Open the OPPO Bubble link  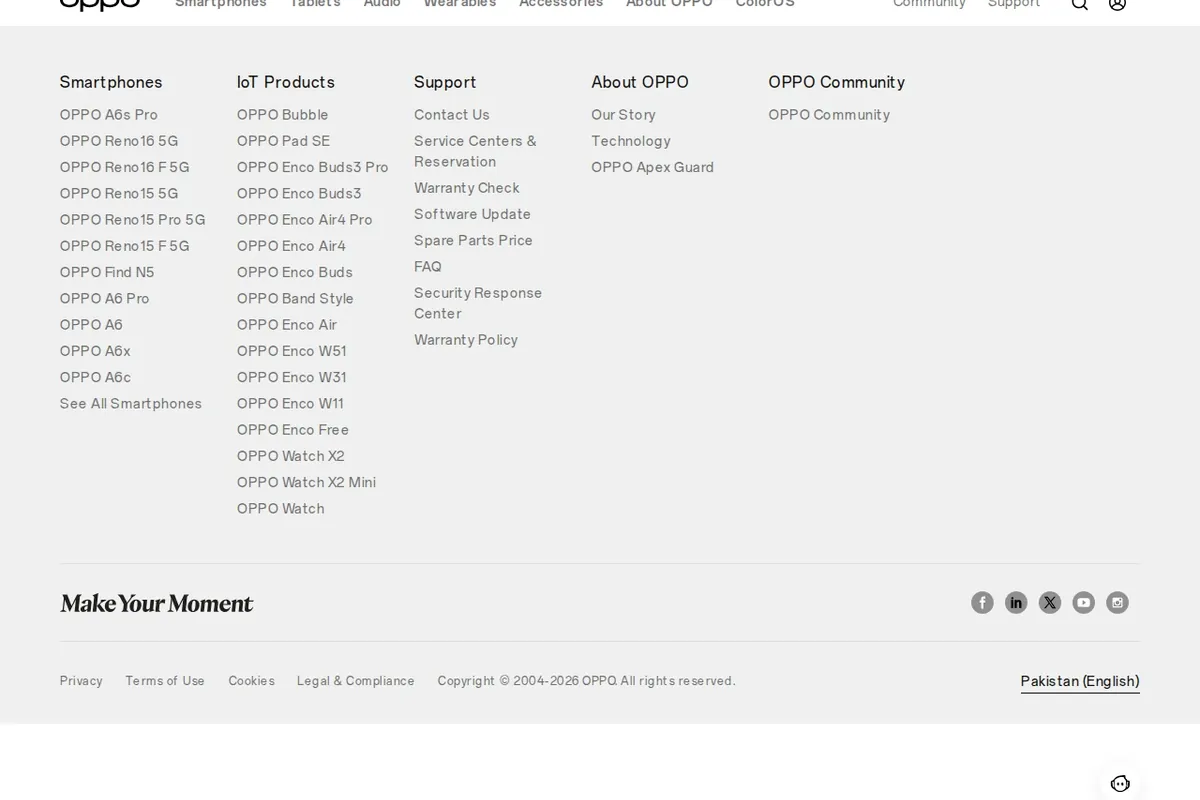[x=282, y=115]
